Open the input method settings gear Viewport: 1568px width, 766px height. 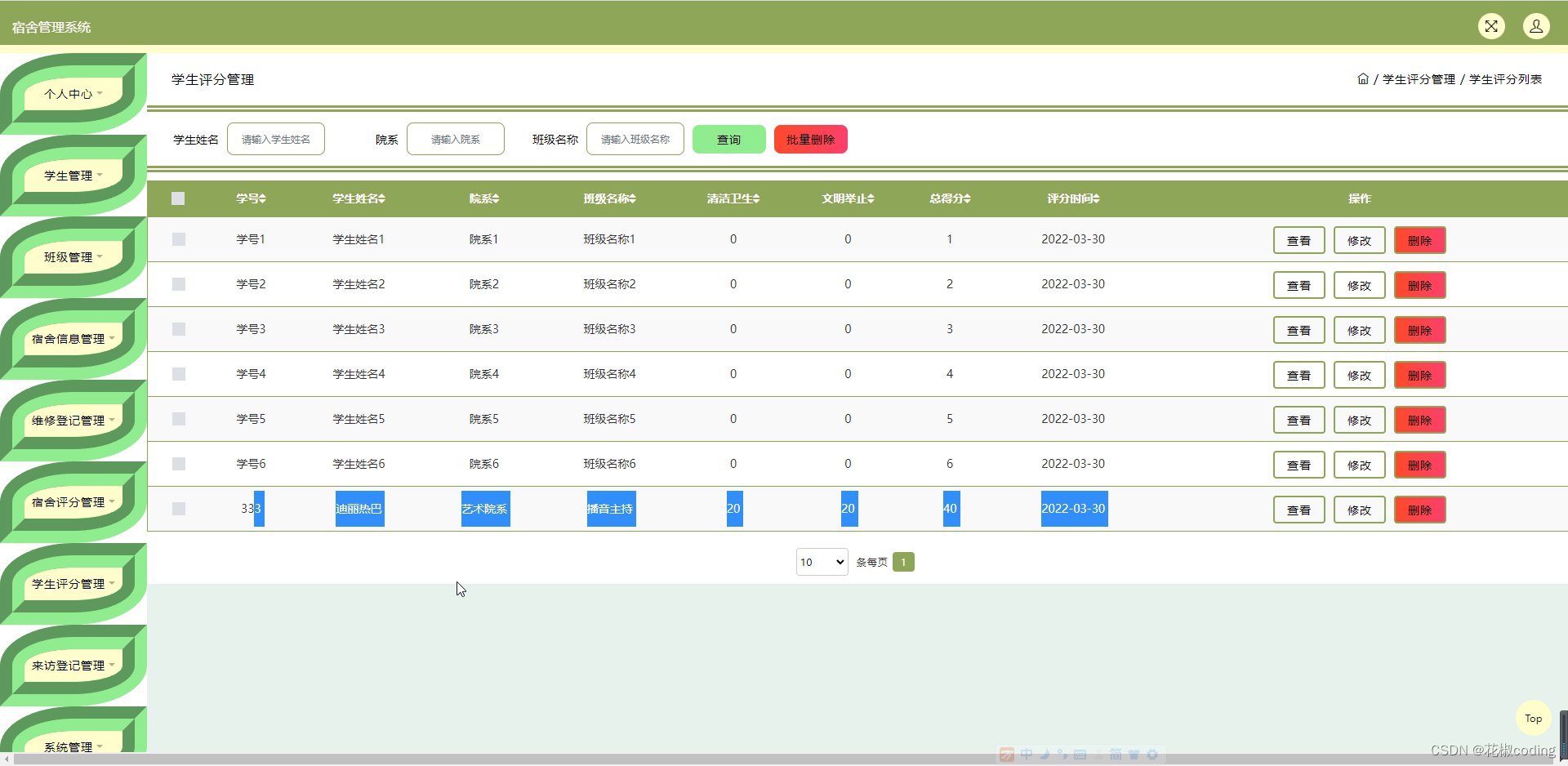tap(1153, 755)
